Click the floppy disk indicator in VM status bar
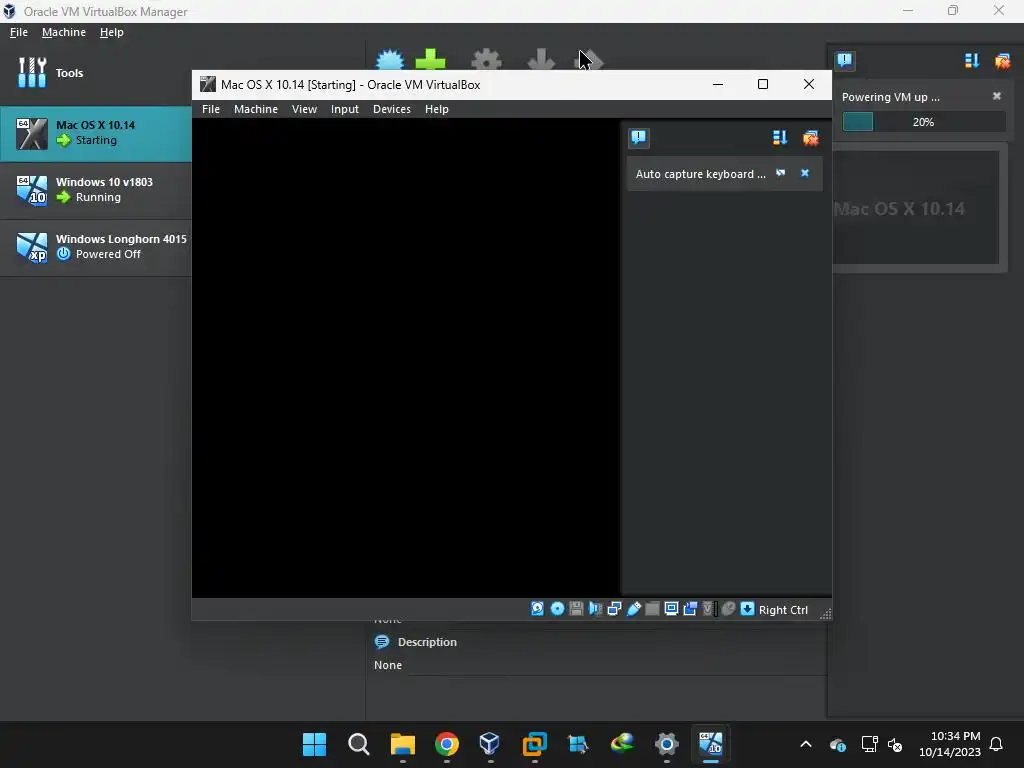 coord(576,609)
